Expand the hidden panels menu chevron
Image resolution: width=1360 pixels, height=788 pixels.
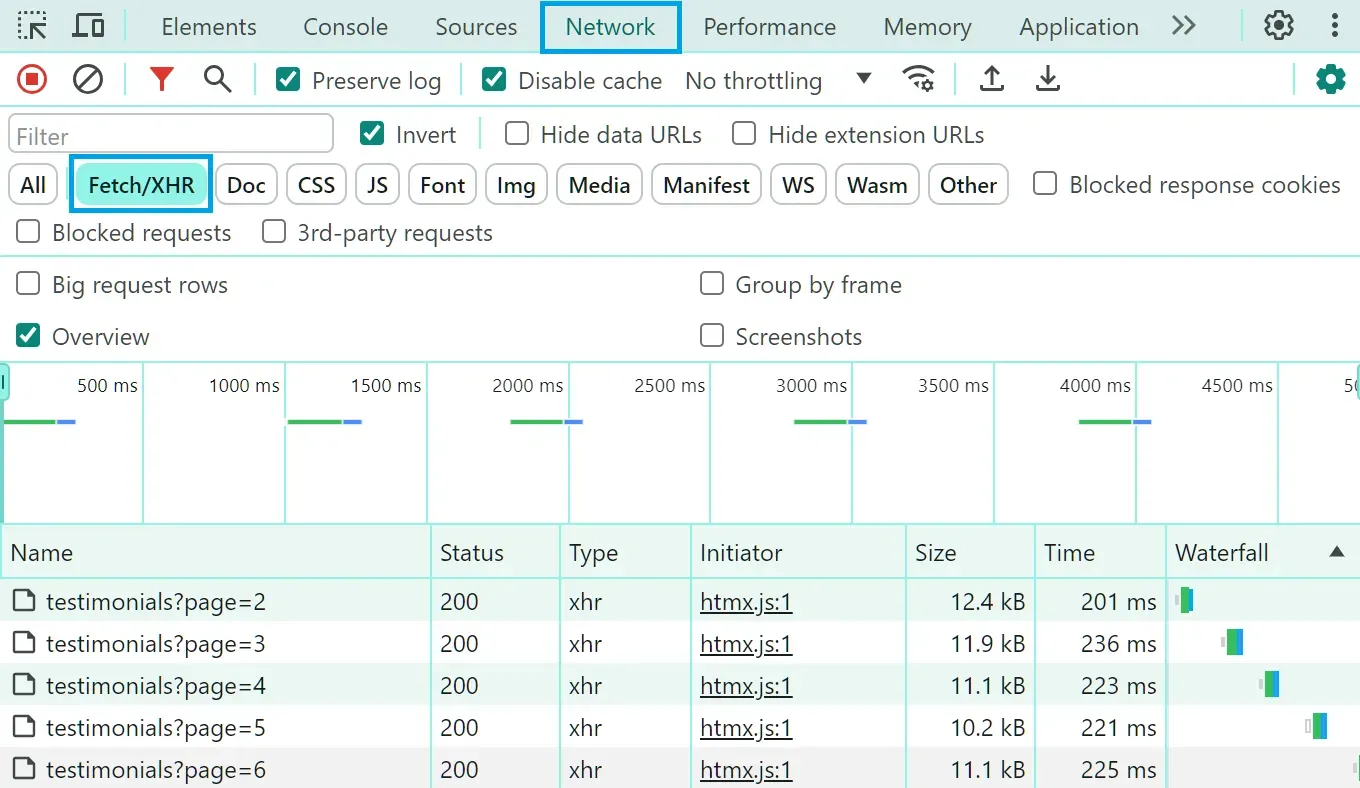(x=1183, y=27)
